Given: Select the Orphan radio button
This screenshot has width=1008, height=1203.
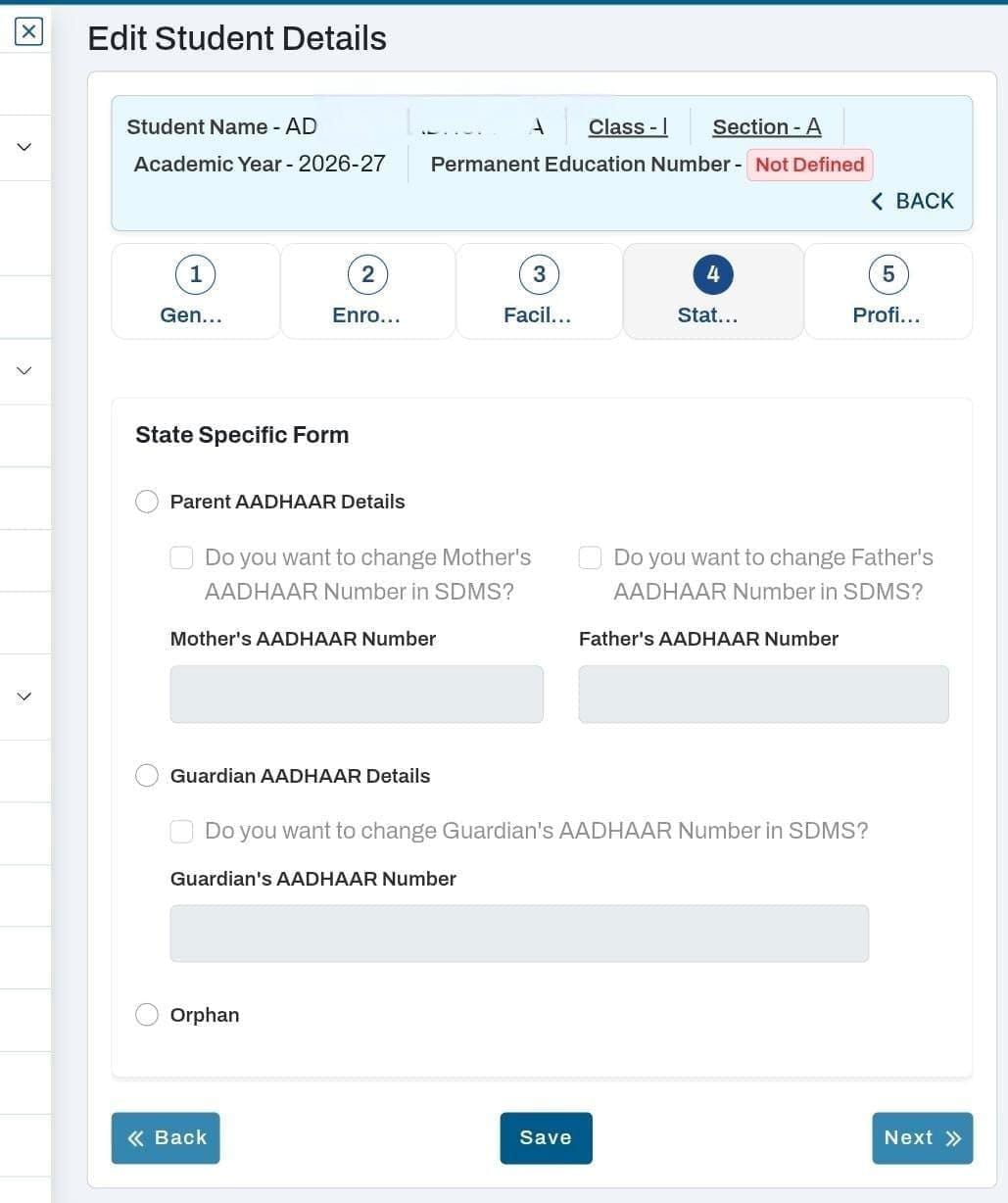Looking at the screenshot, I should tap(147, 1015).
